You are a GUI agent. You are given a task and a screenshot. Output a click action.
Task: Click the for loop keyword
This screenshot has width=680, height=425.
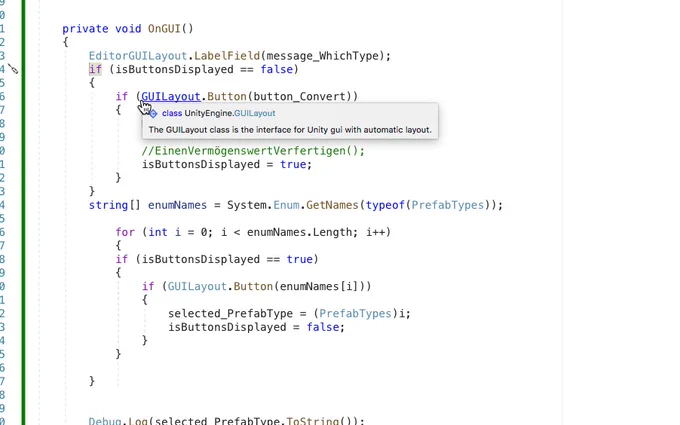[x=125, y=232]
